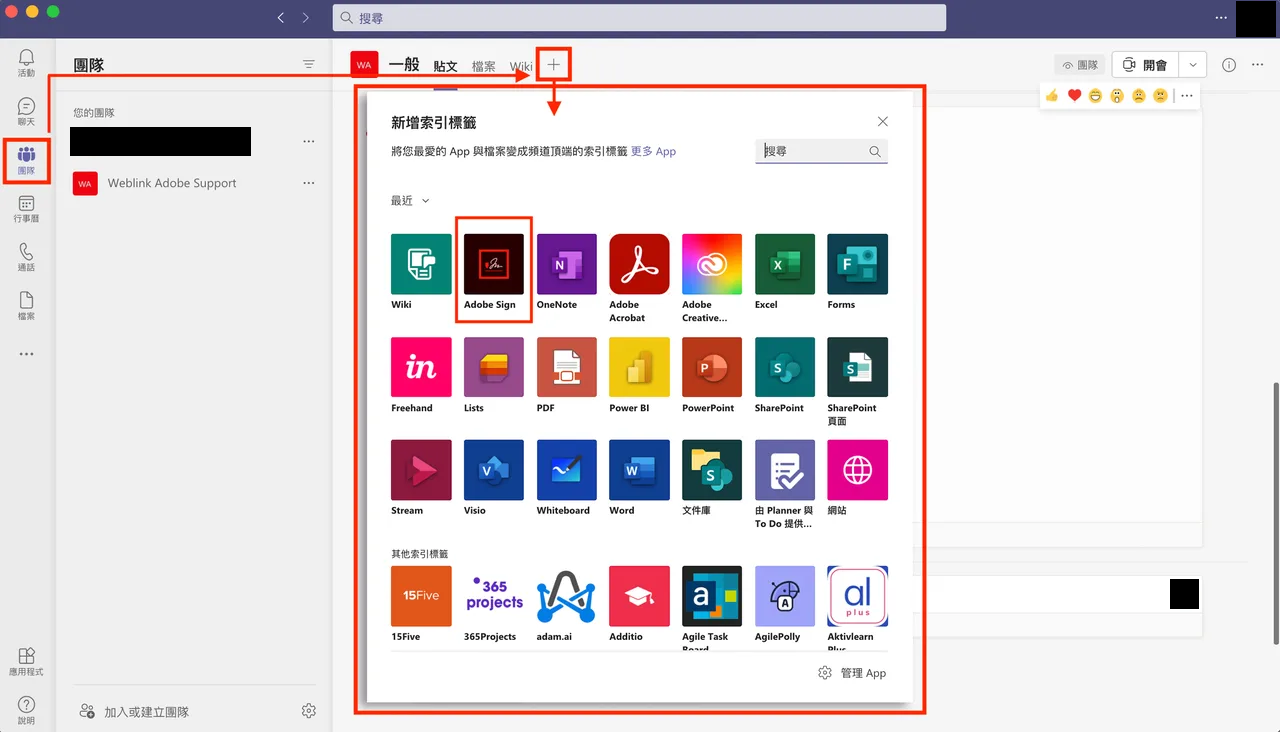
Task: Add a new tab with plus button
Action: tap(554, 65)
